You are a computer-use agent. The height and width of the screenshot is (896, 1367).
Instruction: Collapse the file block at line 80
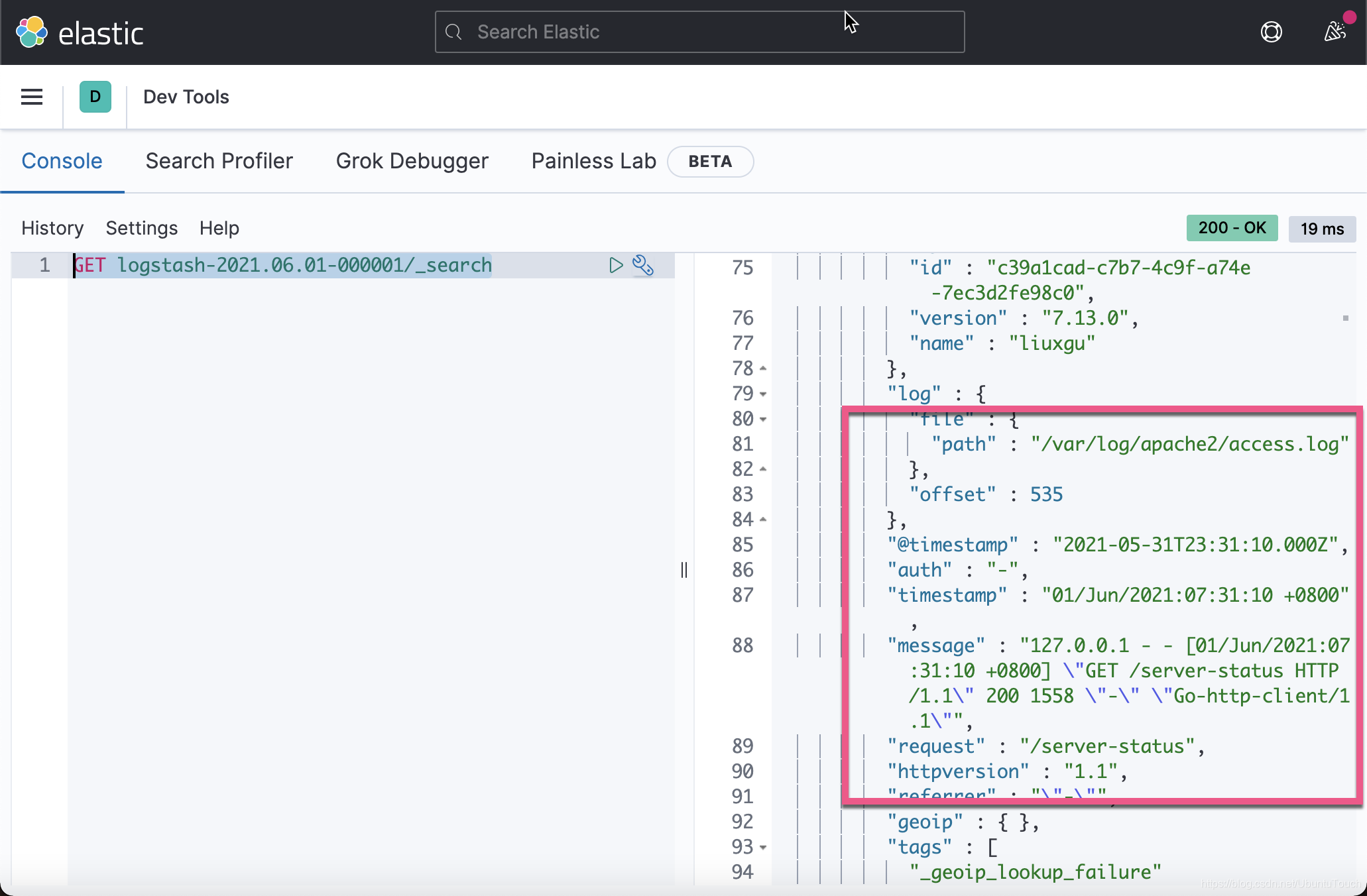point(763,419)
